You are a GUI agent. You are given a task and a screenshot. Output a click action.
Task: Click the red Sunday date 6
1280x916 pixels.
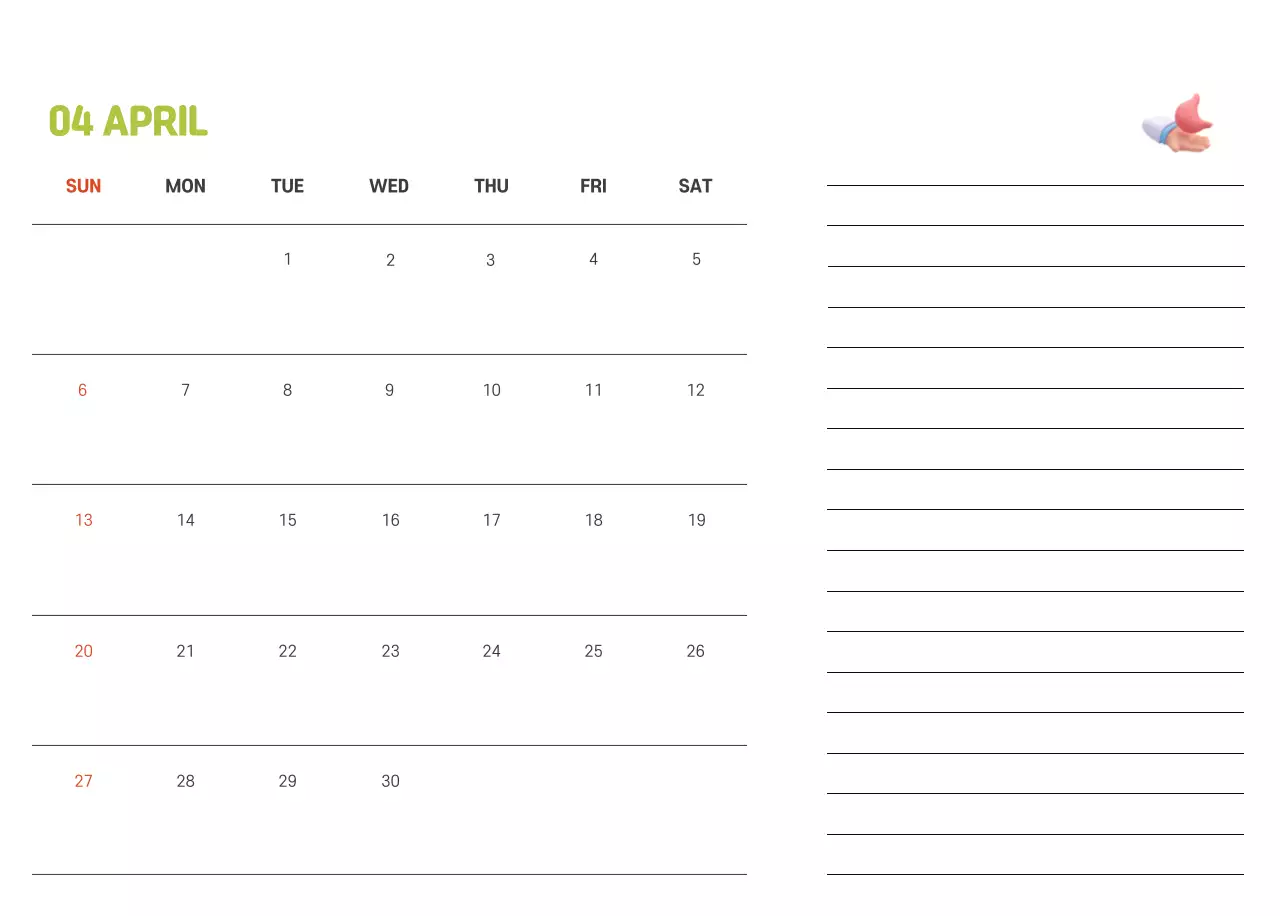[83, 390]
